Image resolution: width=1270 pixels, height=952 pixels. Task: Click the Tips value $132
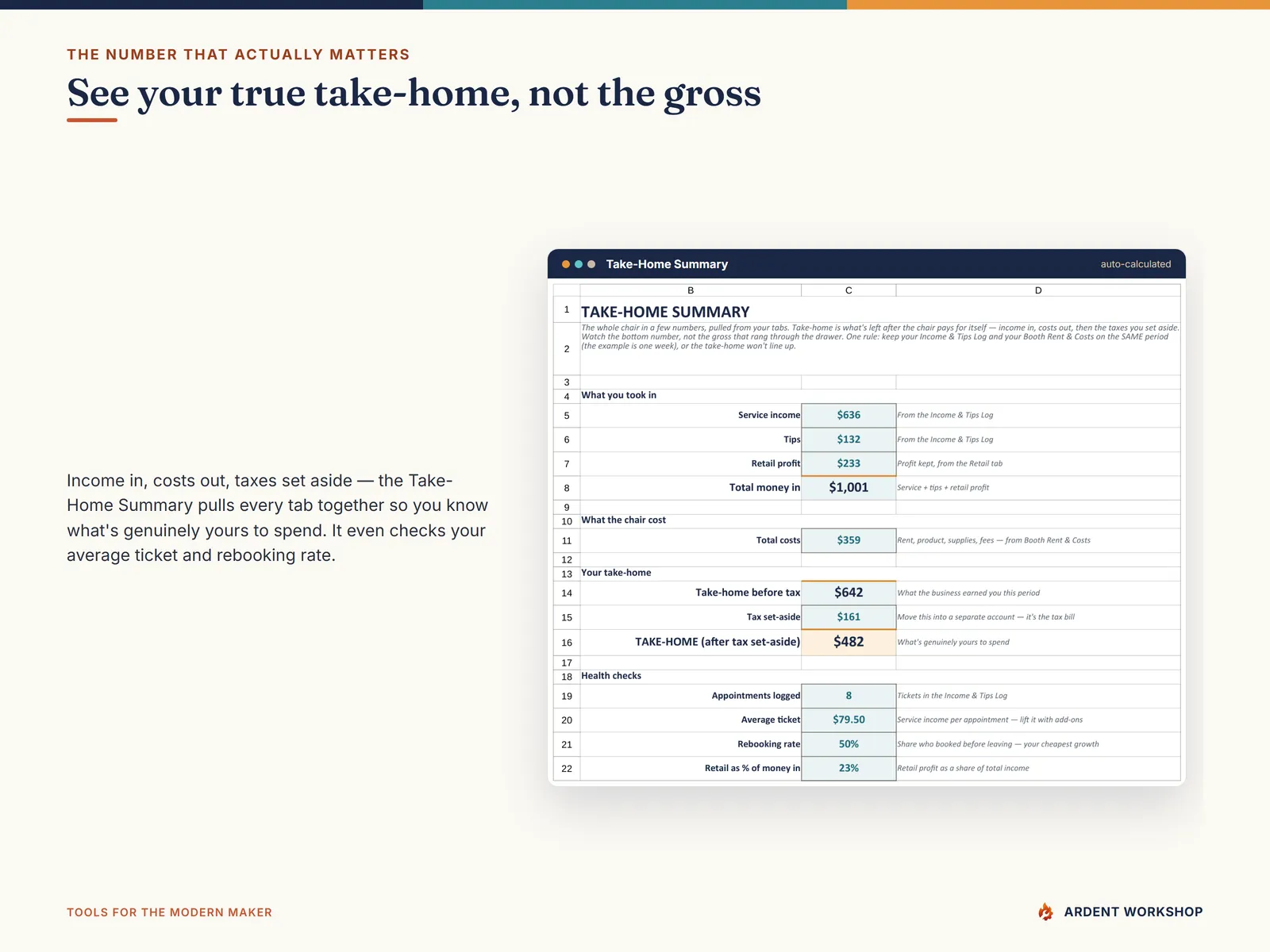[849, 440]
